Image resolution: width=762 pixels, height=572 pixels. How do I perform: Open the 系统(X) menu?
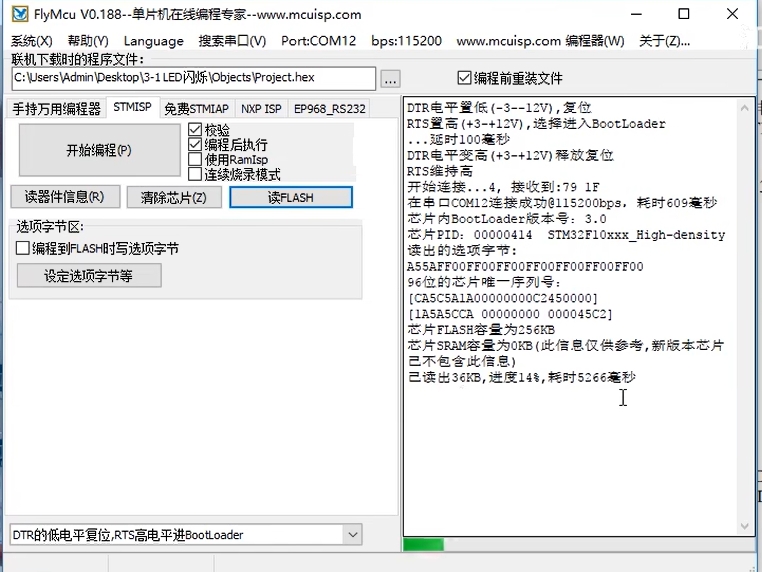tap(32, 41)
